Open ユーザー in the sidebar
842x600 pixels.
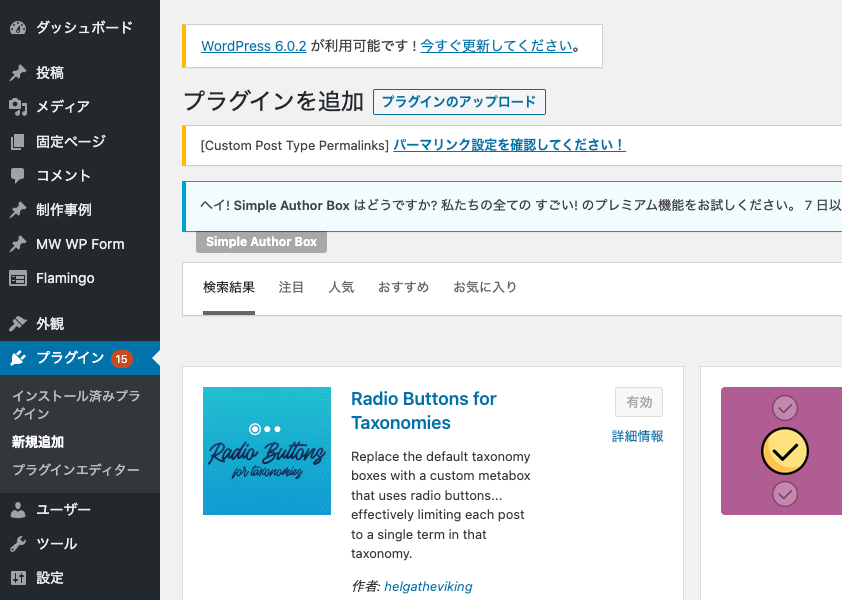pos(63,510)
